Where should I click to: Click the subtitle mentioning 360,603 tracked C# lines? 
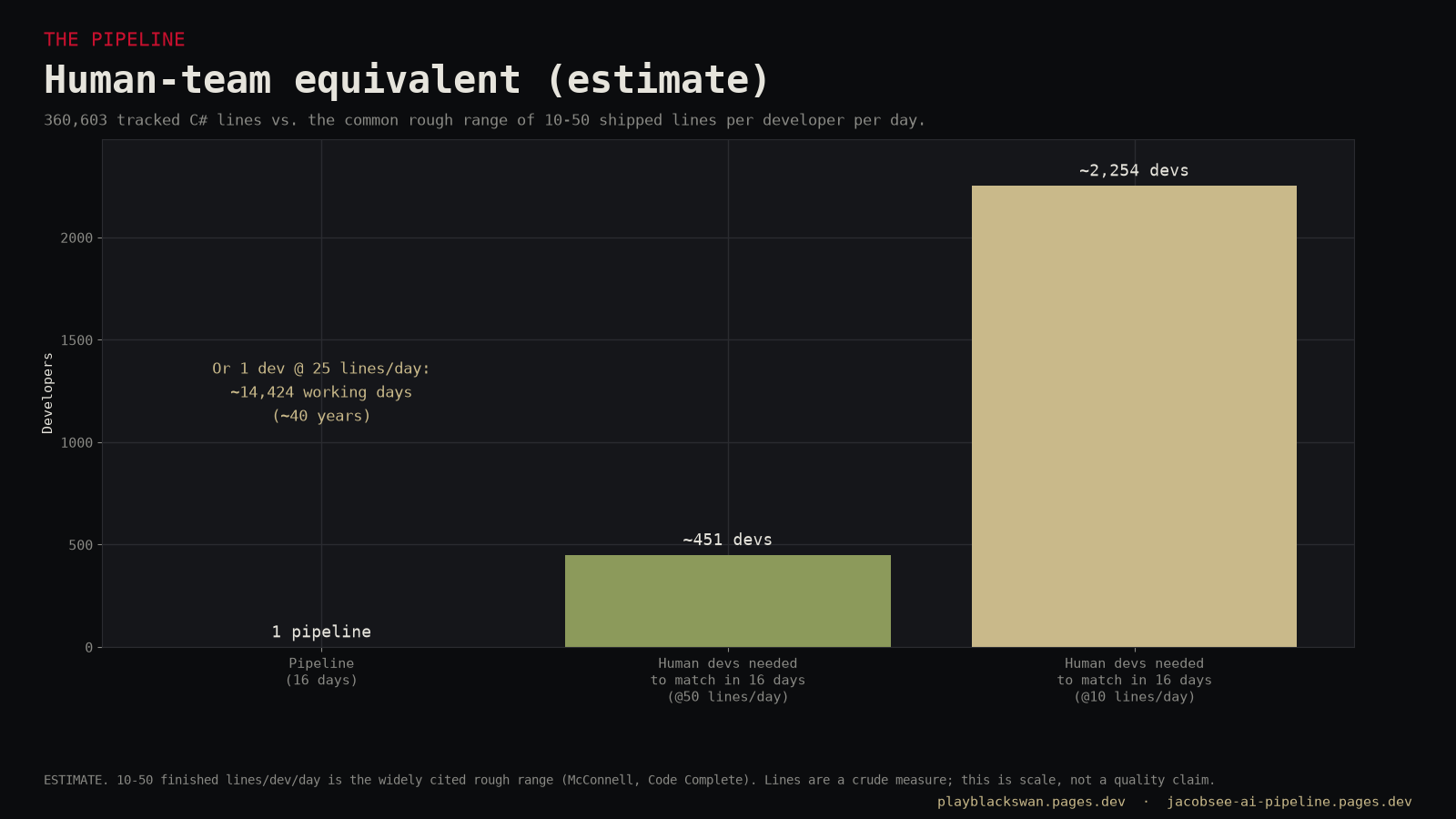(484, 120)
